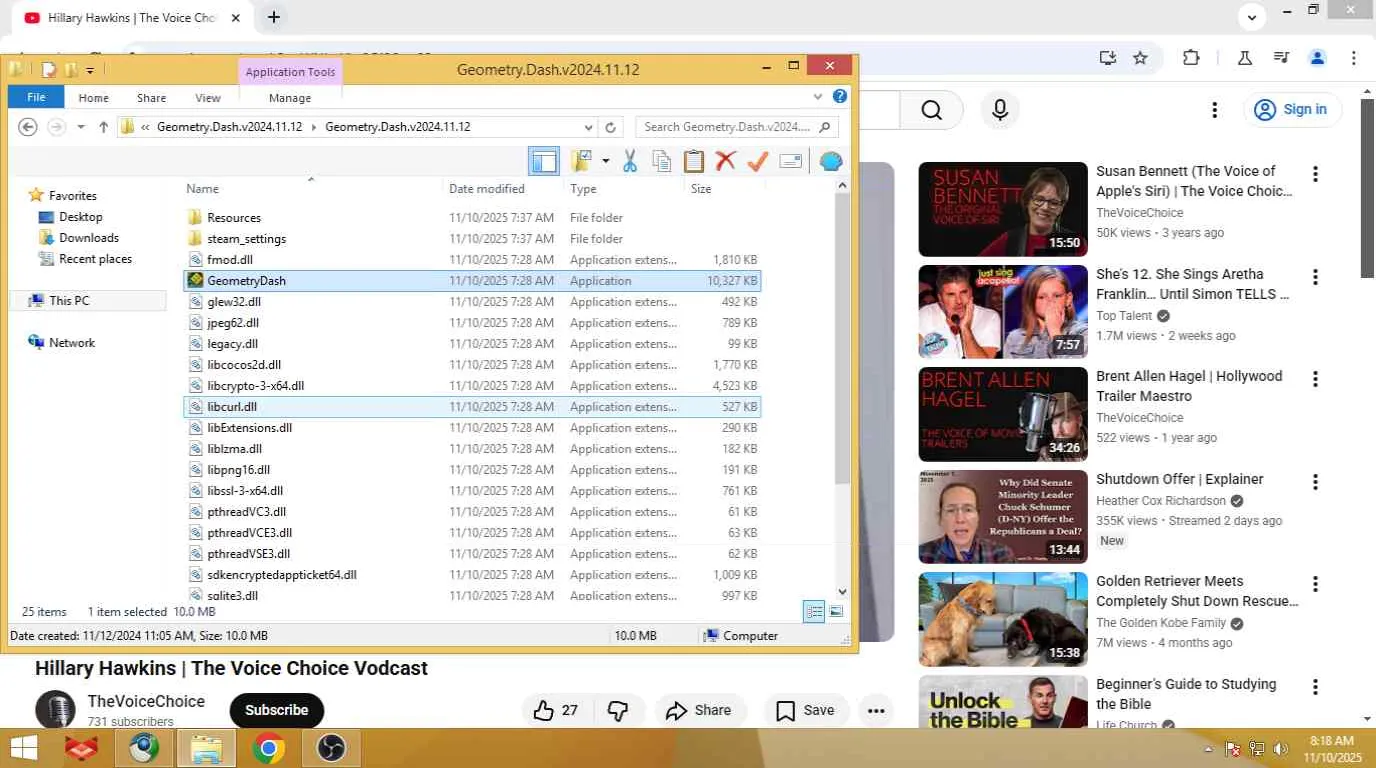Click the YouTube Sign in button
This screenshot has width=1376, height=768.
(1292, 109)
